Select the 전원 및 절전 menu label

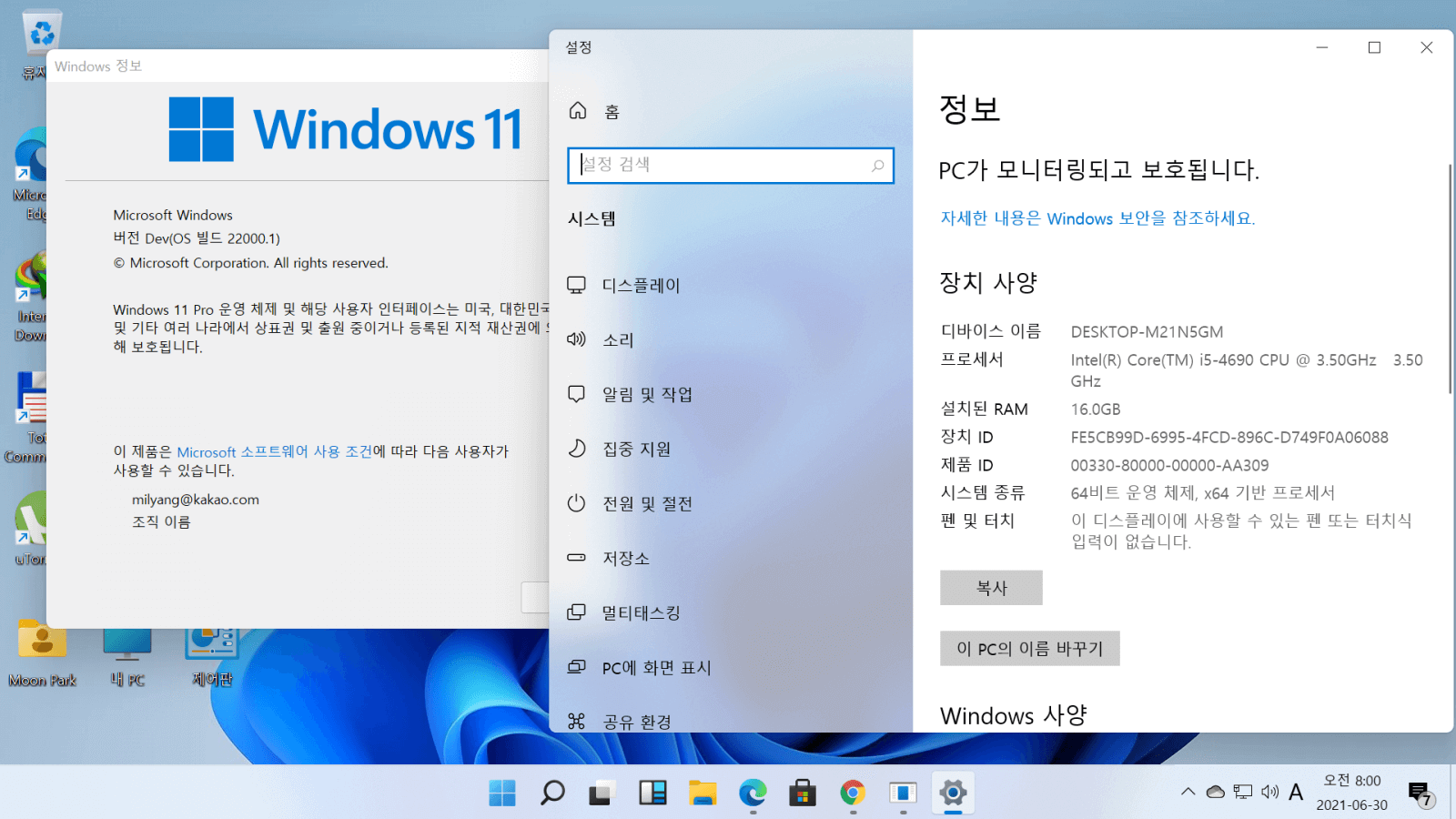click(x=648, y=503)
